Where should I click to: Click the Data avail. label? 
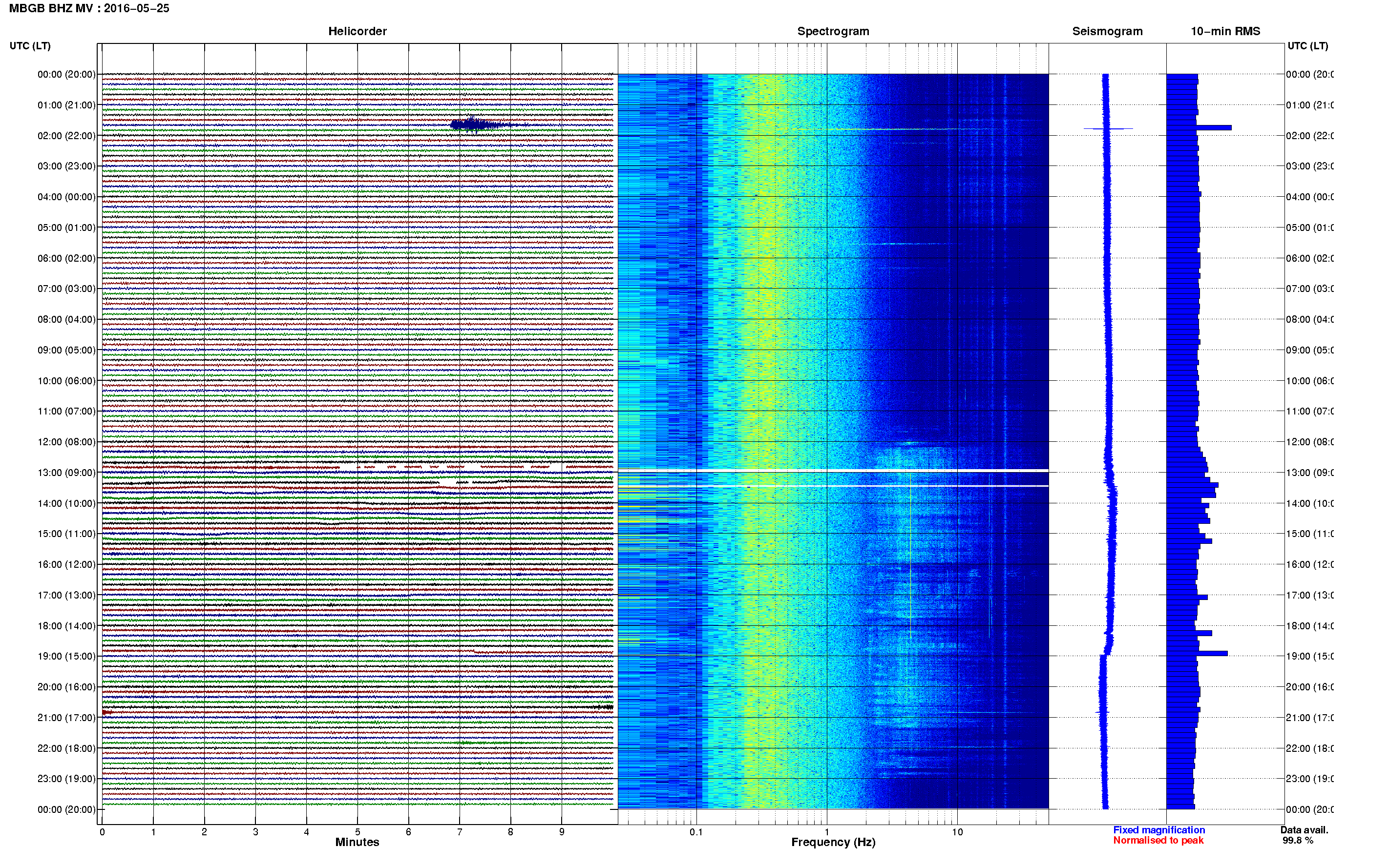tap(1304, 830)
